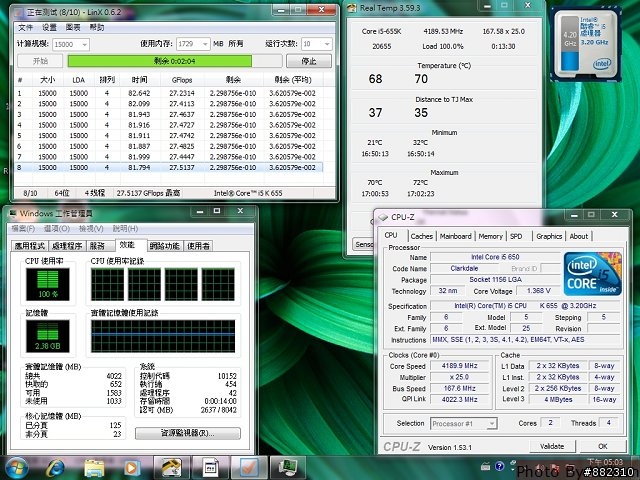Image resolution: width=640 pixels, height=480 pixels.
Task: Switch to the 應用程式 tab in Task Manager
Action: click(30, 246)
